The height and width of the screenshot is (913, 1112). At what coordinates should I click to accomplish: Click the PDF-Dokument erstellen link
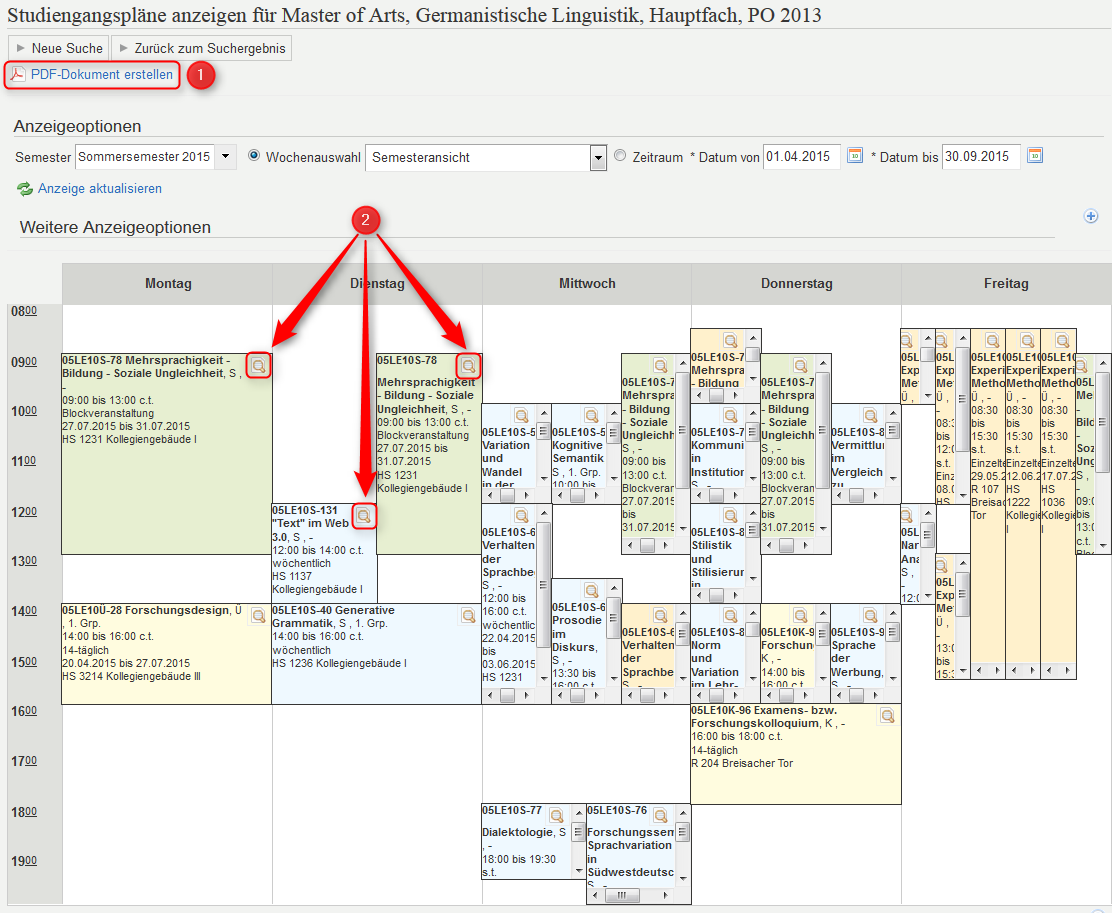(101, 74)
